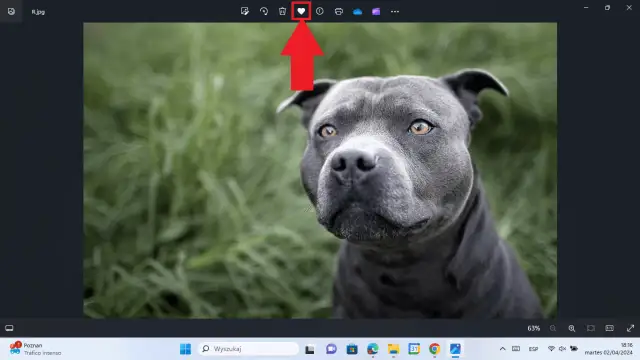Open Task View on taskbar
Image resolution: width=640 pixels, height=360 pixels.
click(310, 349)
